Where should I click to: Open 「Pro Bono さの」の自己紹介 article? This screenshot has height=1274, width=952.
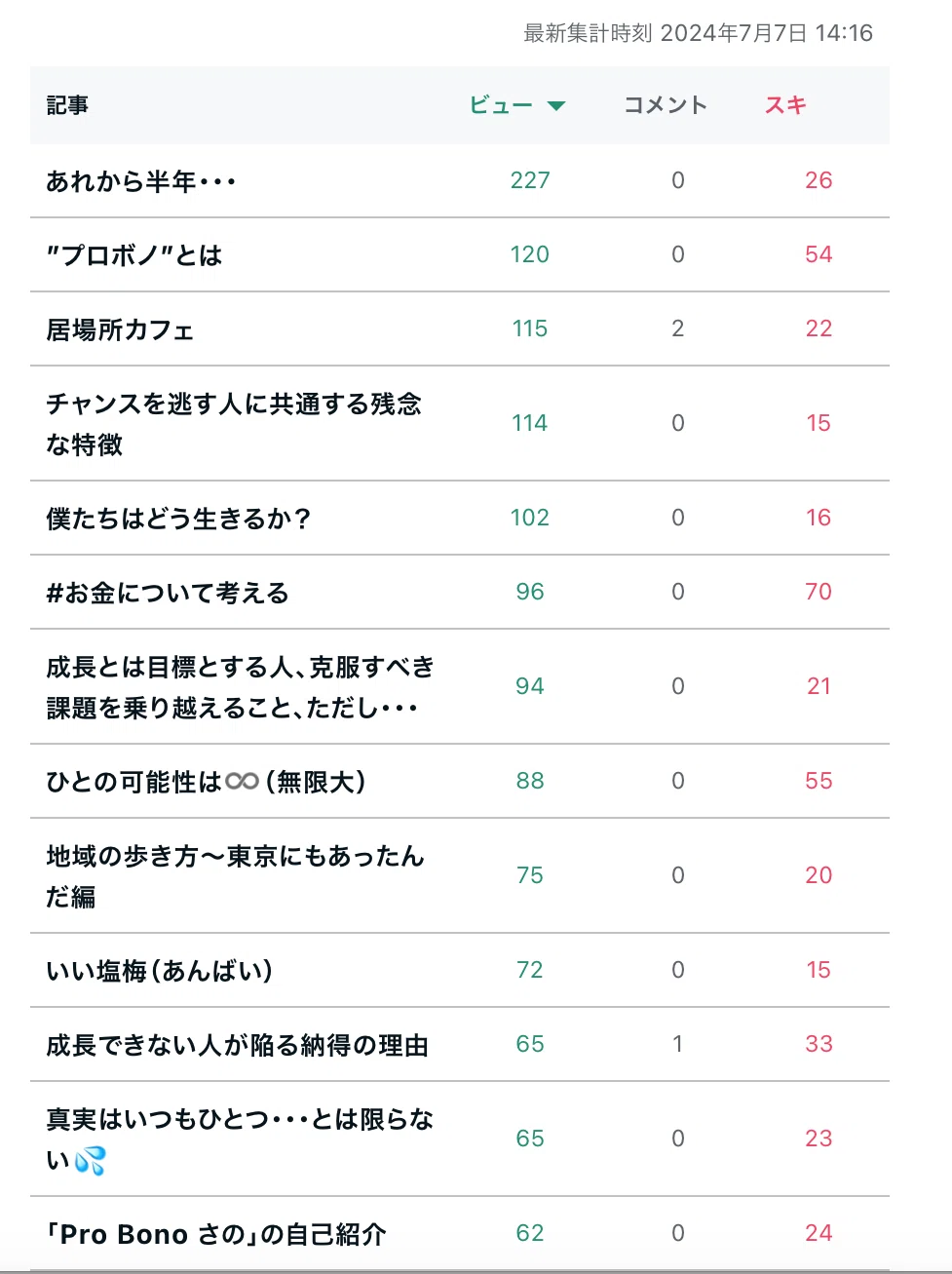(216, 1234)
